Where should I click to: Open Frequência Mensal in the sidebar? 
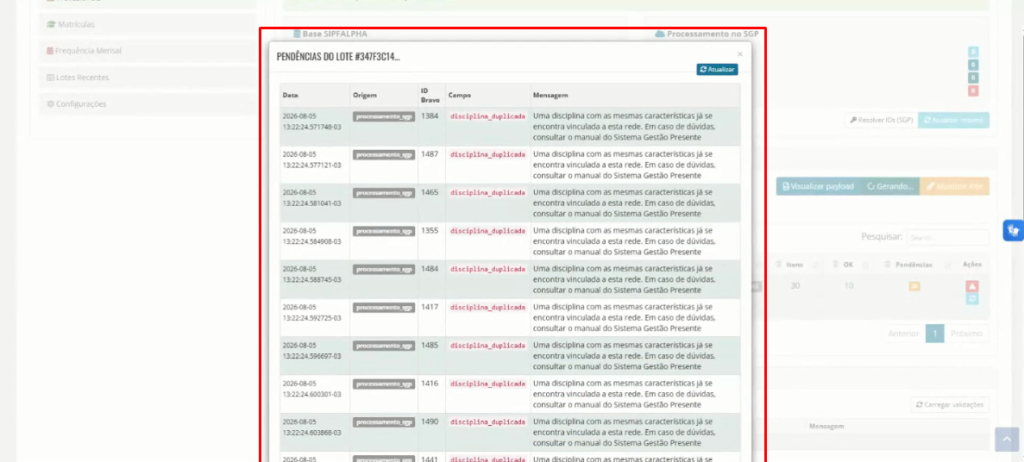147,50
